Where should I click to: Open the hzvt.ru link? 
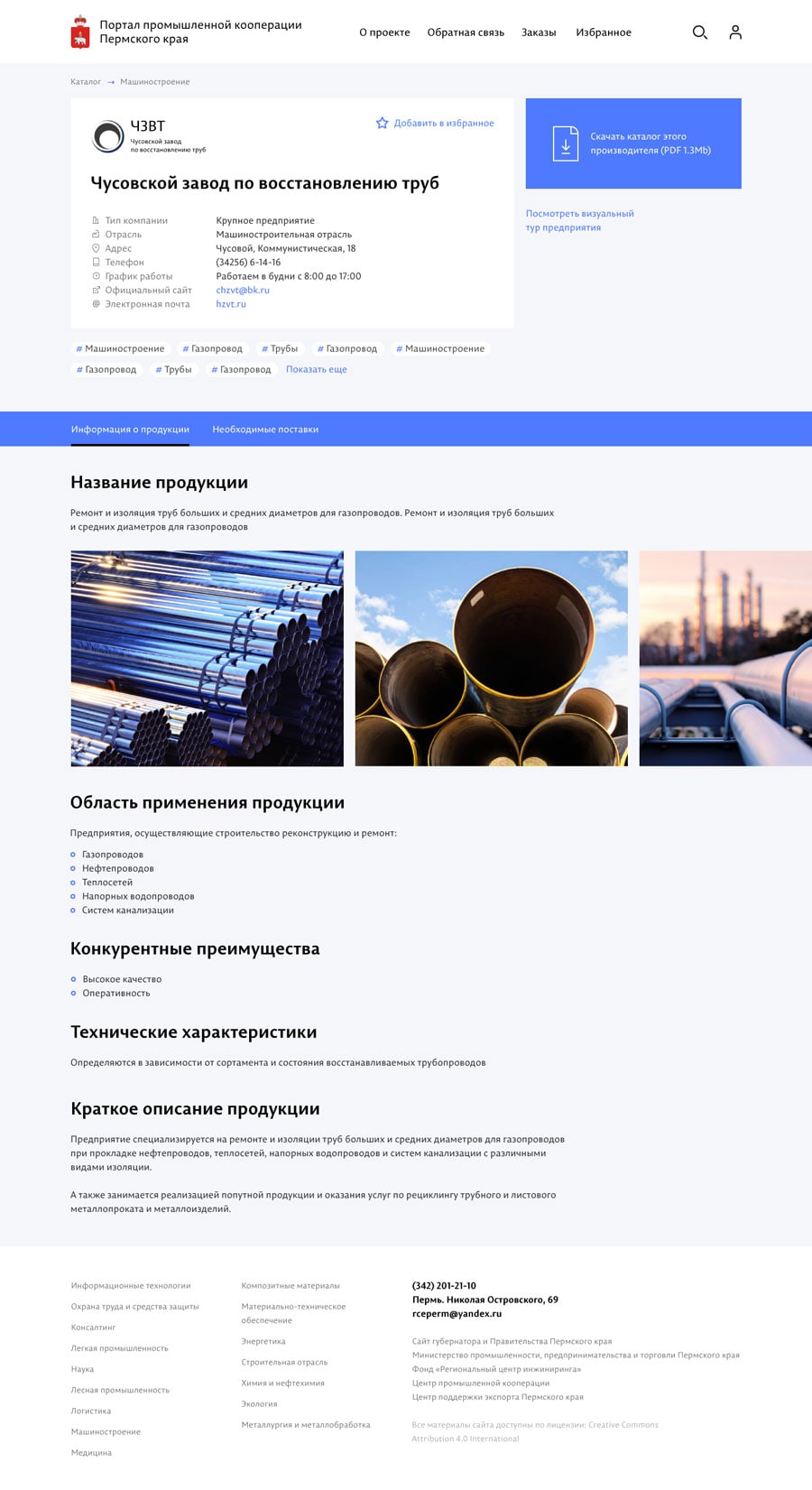point(231,304)
